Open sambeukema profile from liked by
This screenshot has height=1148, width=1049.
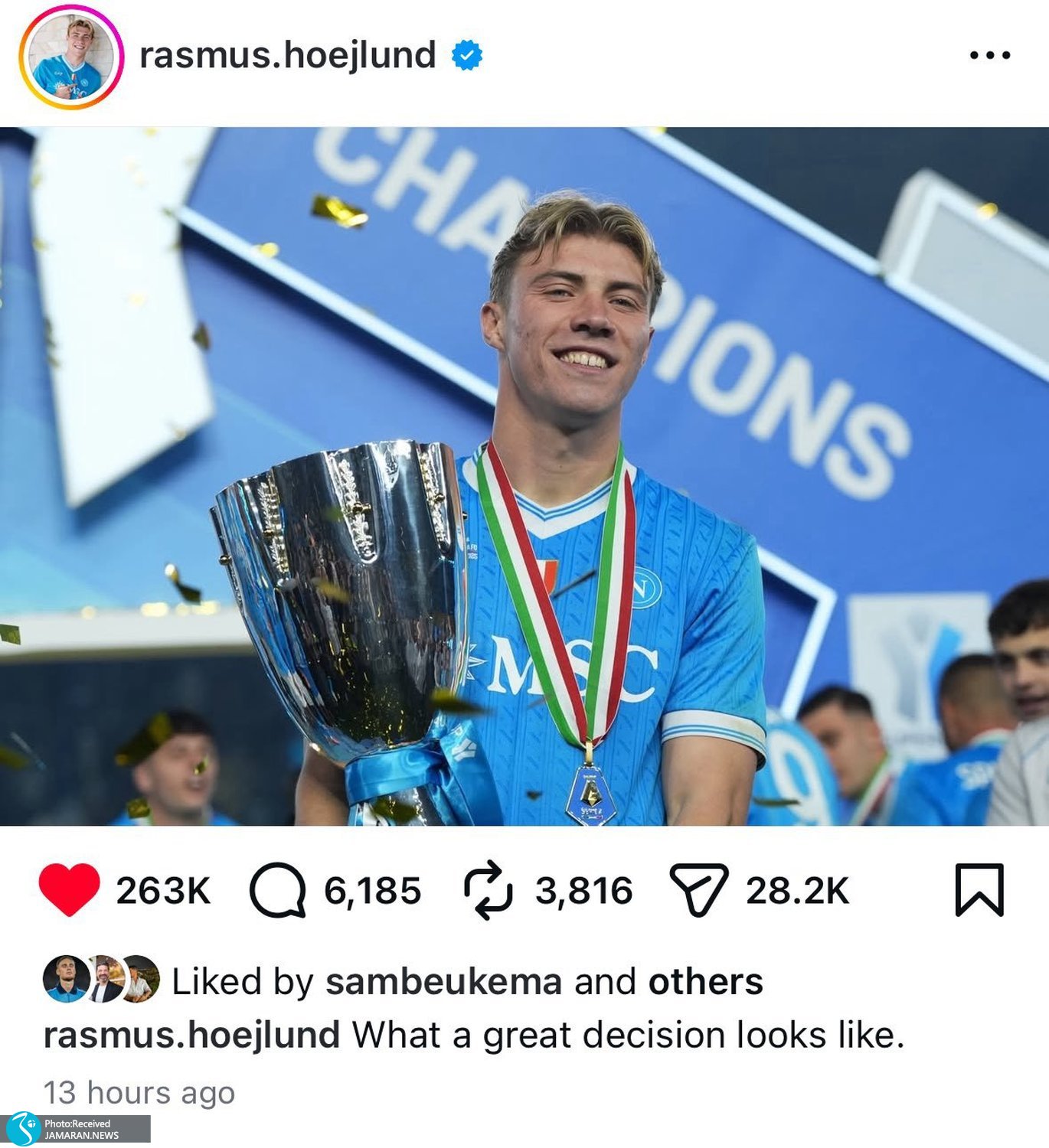click(x=444, y=981)
